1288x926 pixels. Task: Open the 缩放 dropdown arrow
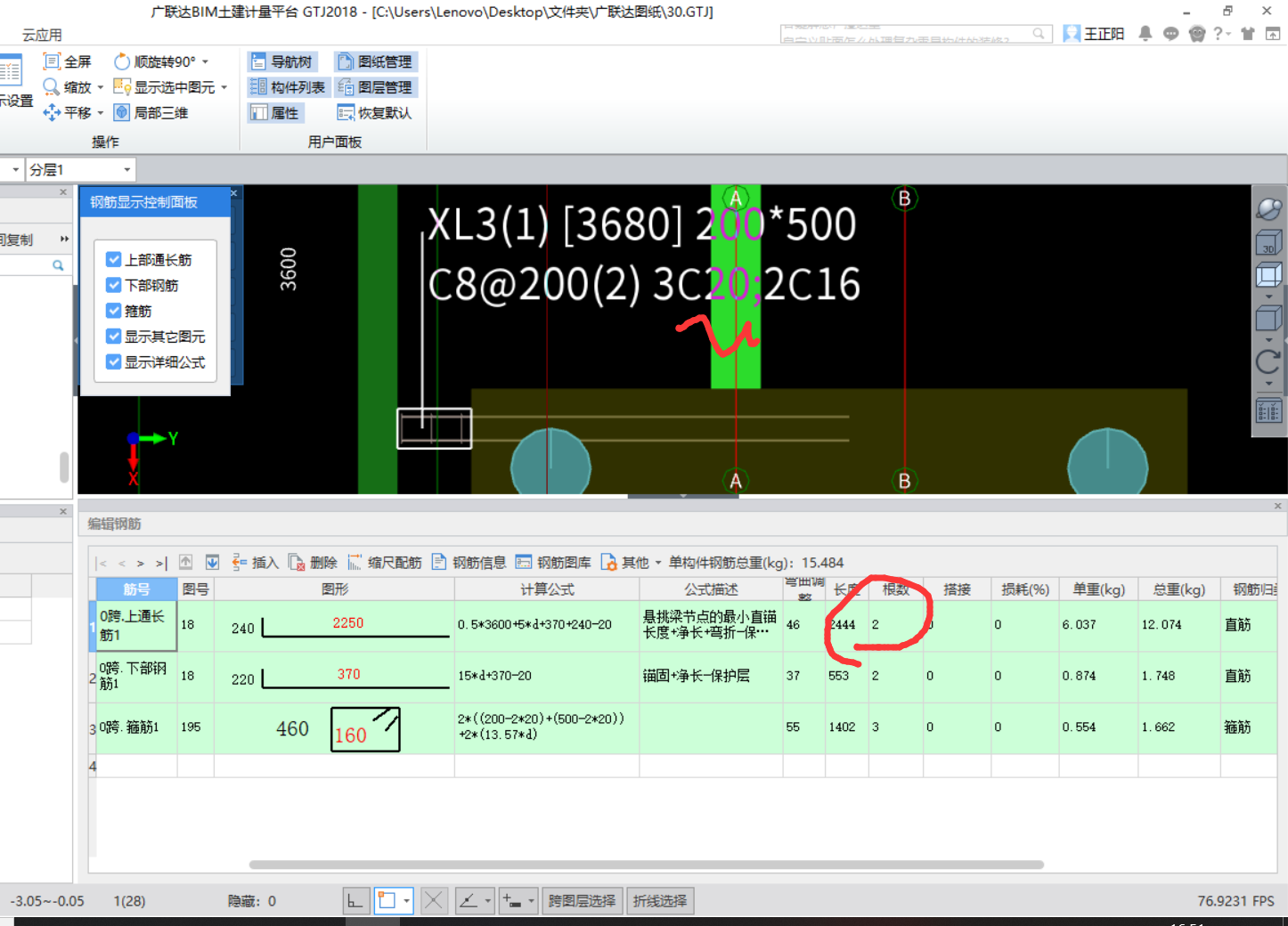pyautogui.click(x=101, y=87)
